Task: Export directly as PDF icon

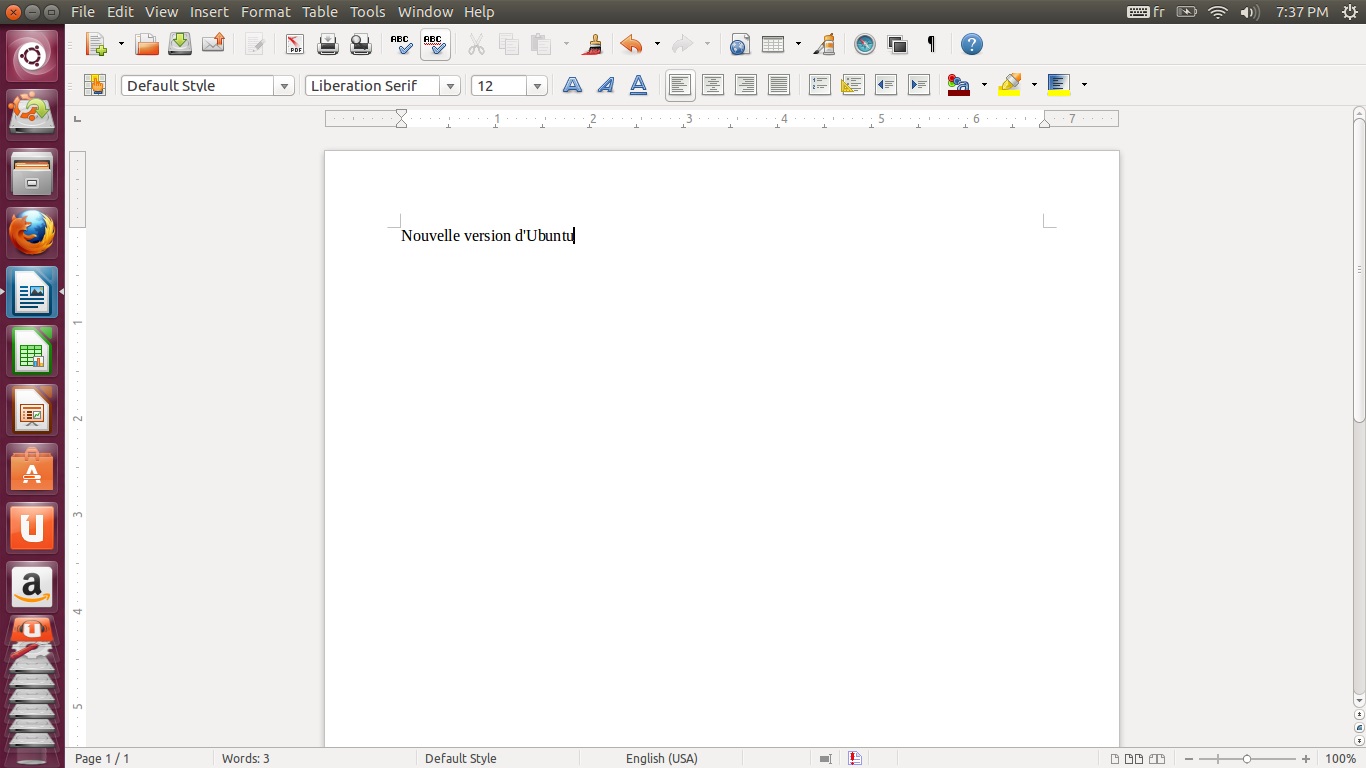Action: [295, 44]
